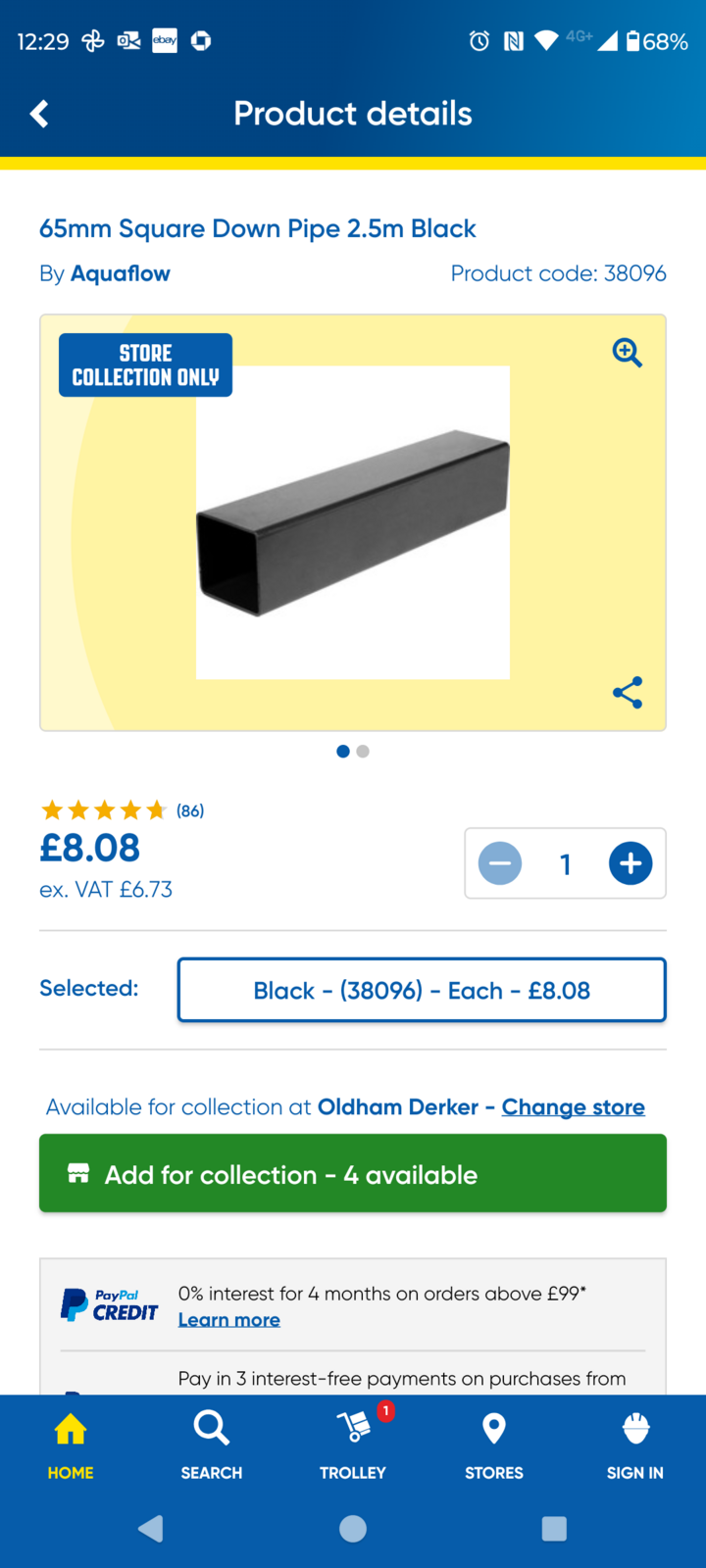Tap the share icon on product image
The width and height of the screenshot is (706, 1568).
click(627, 693)
